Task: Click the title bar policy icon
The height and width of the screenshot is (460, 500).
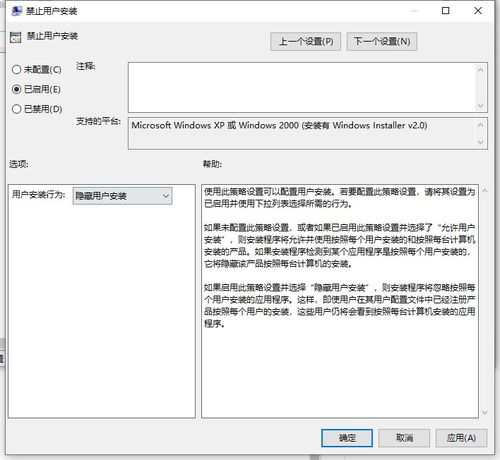Action: [16, 11]
